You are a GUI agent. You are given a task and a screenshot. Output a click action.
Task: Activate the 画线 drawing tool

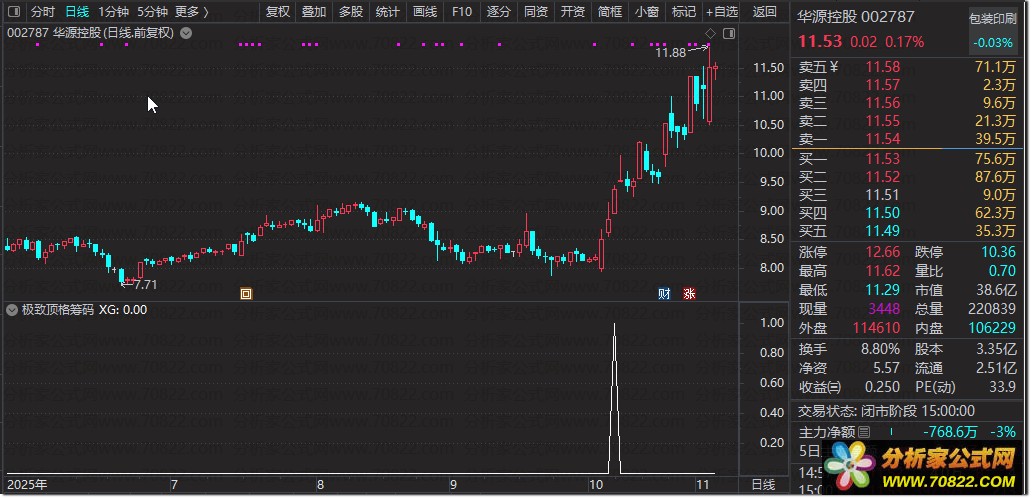[425, 12]
